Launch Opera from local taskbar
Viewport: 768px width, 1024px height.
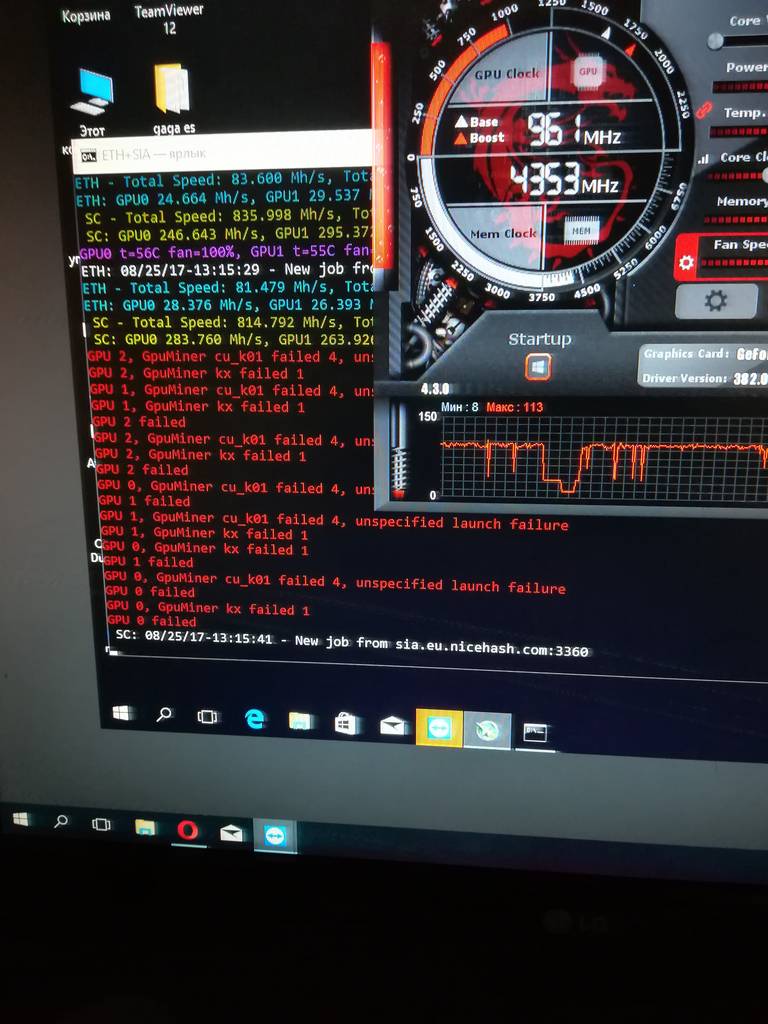click(188, 830)
